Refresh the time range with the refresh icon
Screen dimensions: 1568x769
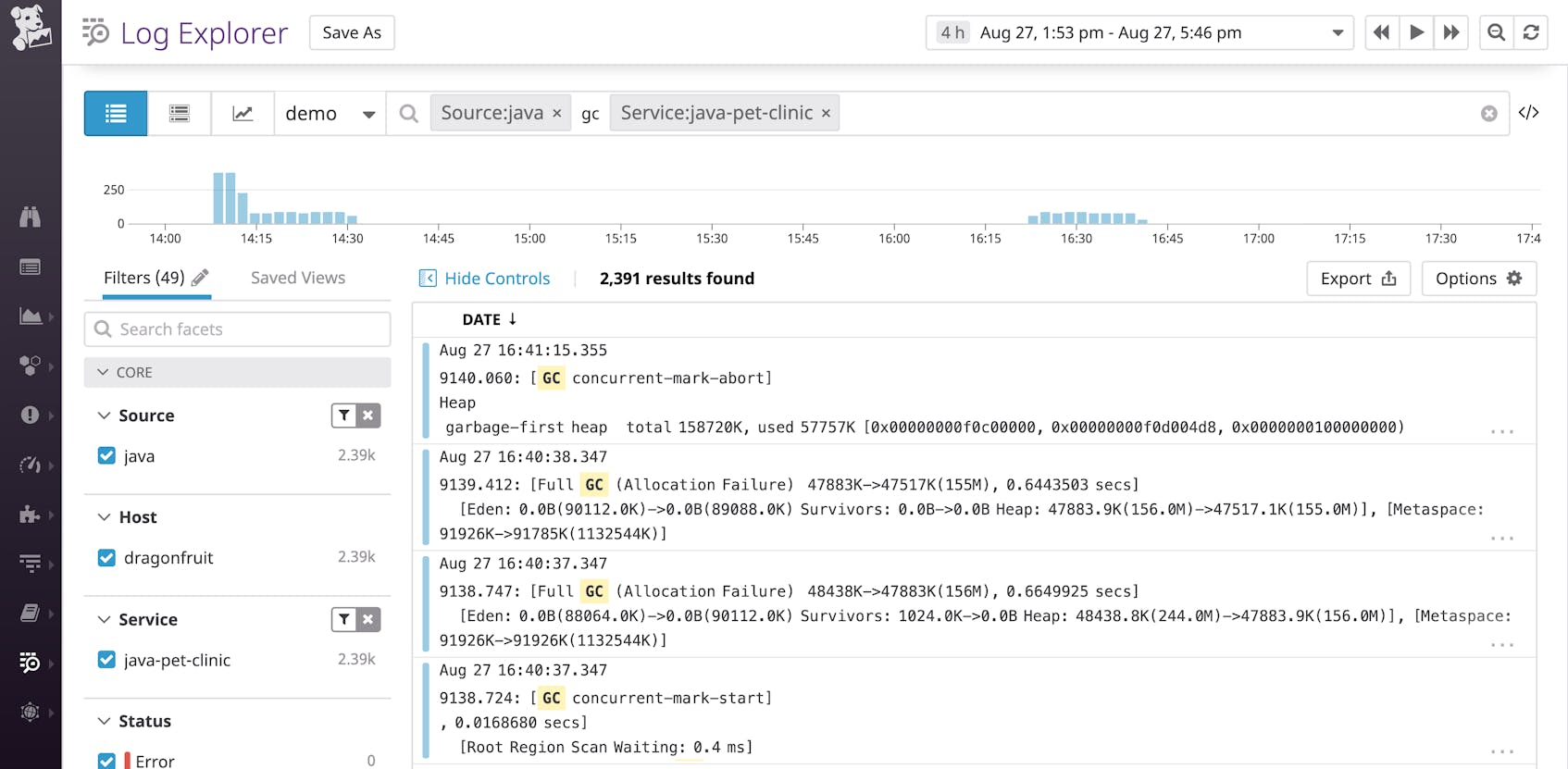click(x=1533, y=31)
